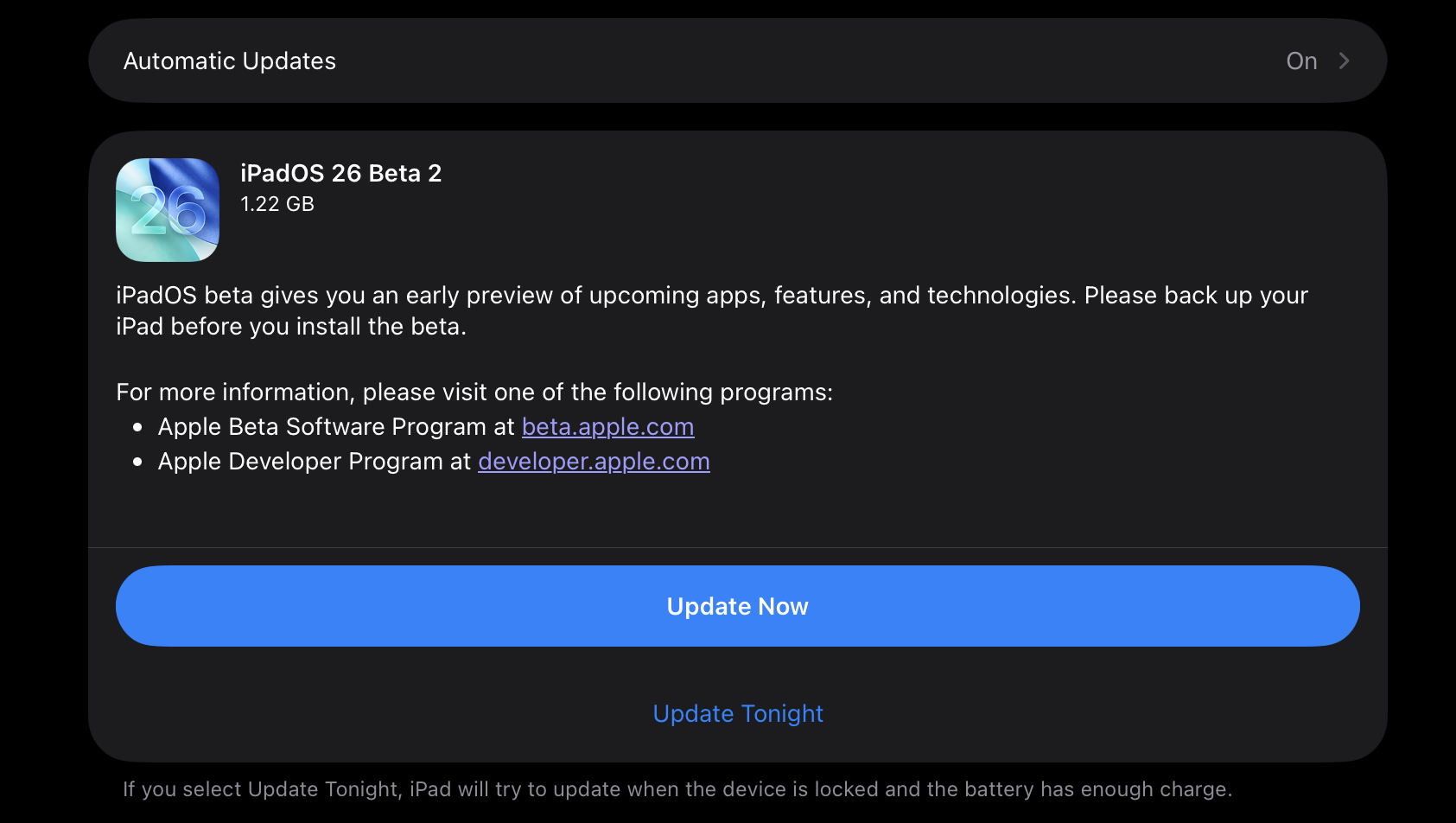Tap the footer note about Update Tonight
Screen dimensions: 1456x823
[x=677, y=789]
